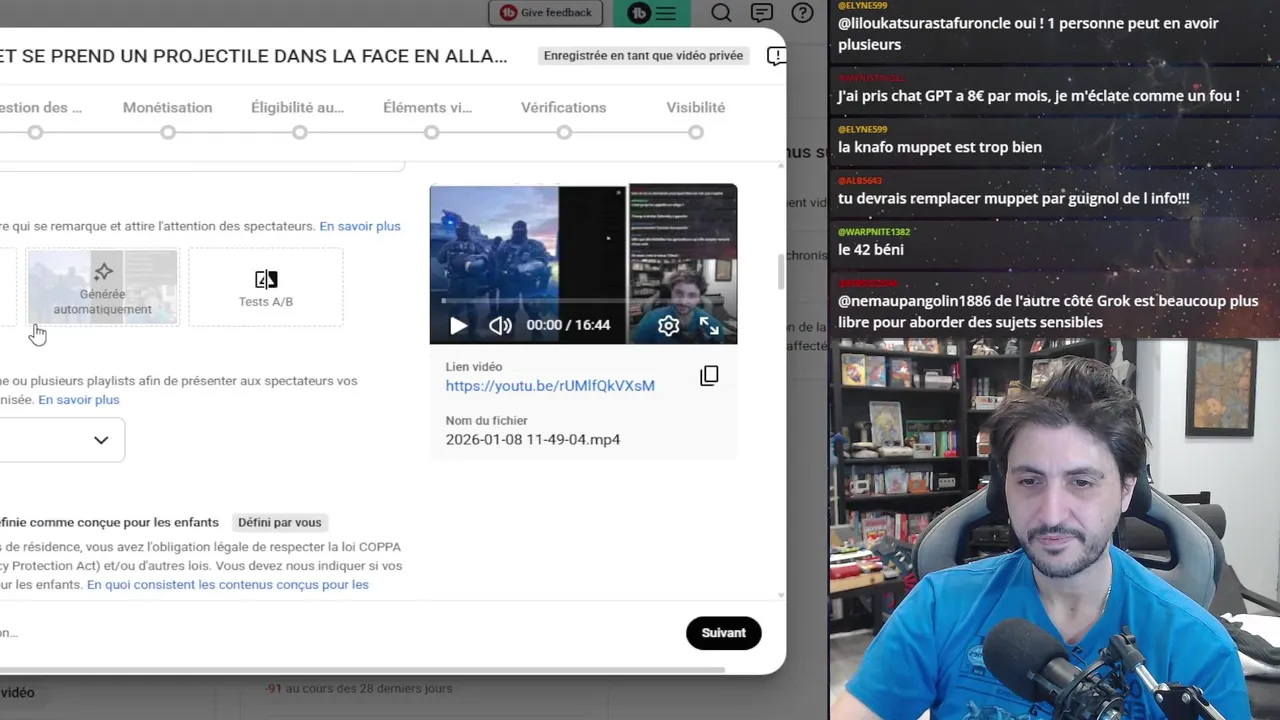Expand the playlists dropdown arrow
This screenshot has width=1280, height=720.
101,440
